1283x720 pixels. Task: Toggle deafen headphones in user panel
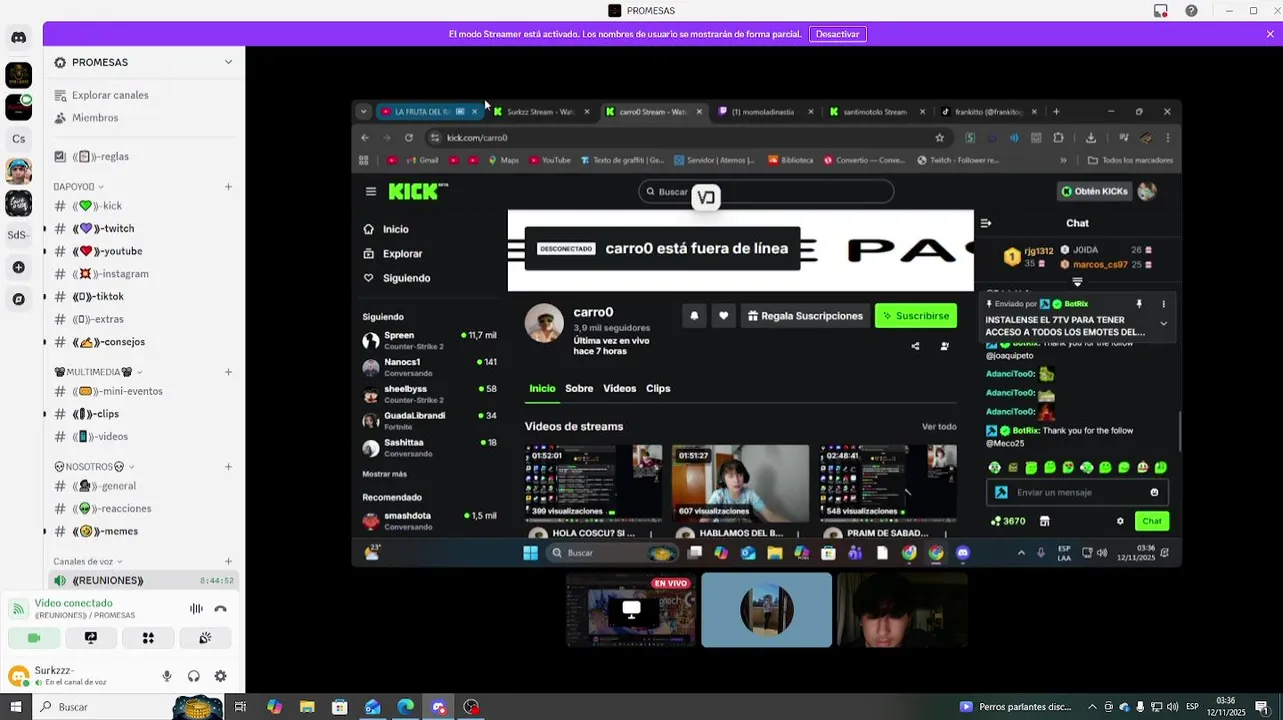194,676
